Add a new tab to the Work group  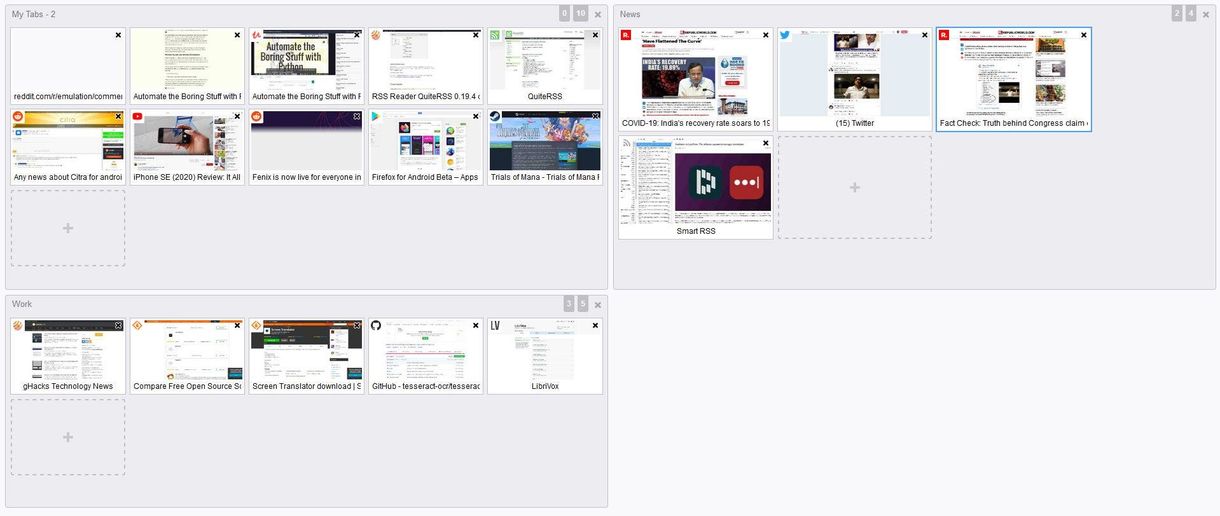coord(68,437)
